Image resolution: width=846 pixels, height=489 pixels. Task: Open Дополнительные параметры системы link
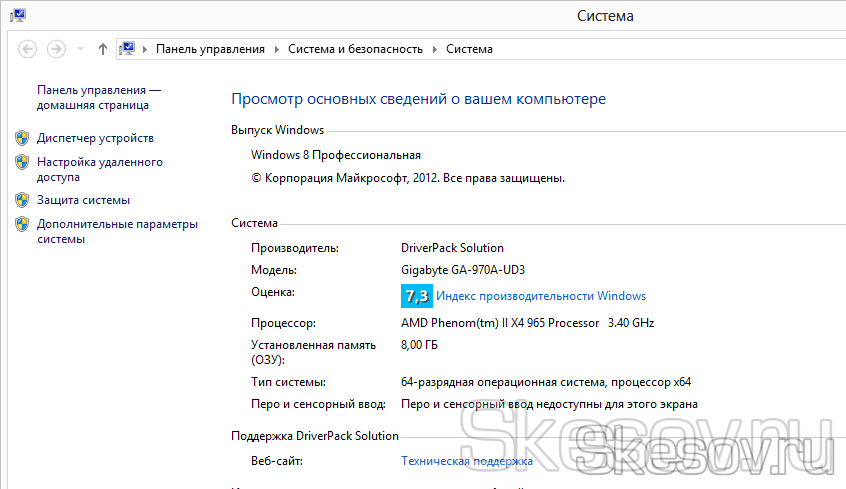pyautogui.click(x=118, y=232)
